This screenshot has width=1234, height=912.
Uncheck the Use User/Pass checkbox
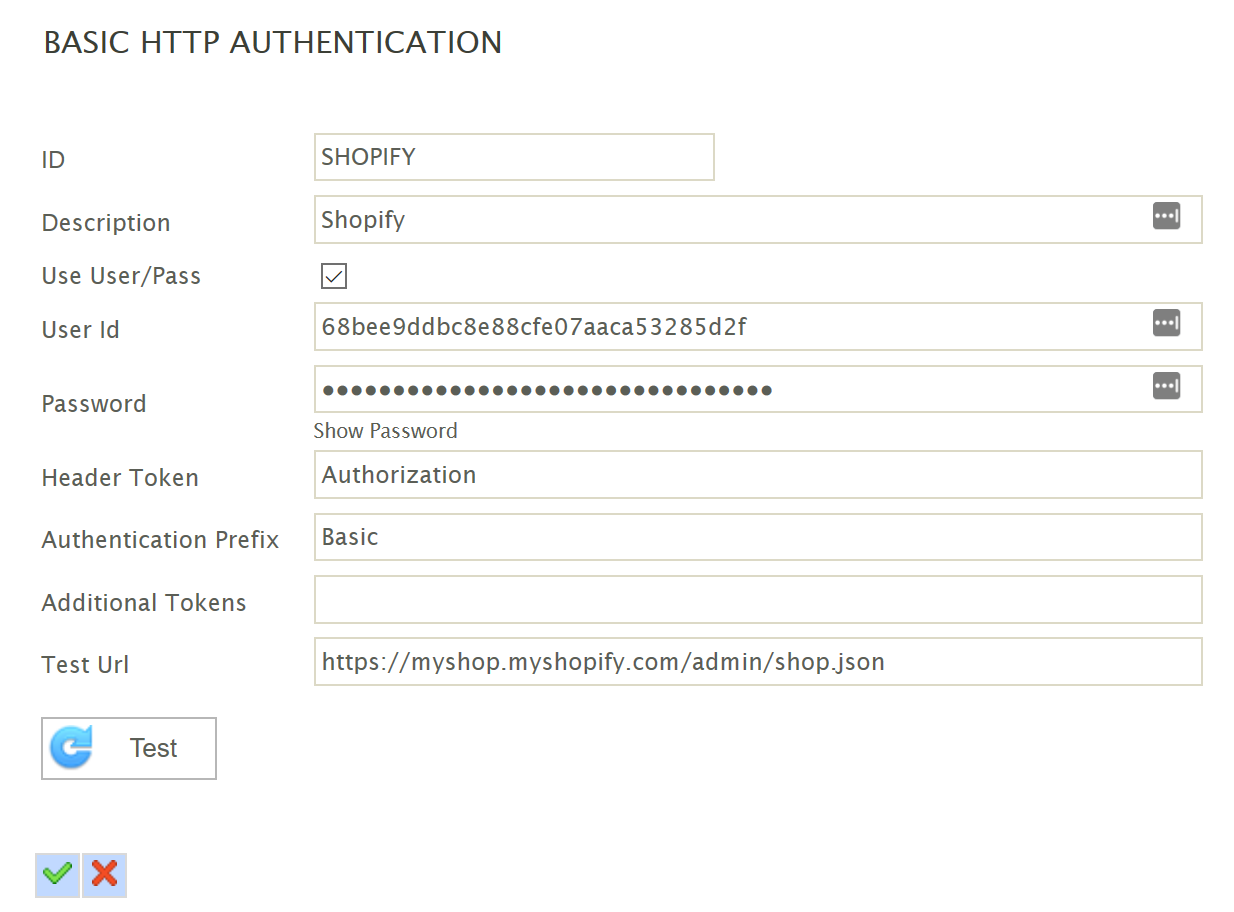[334, 277]
